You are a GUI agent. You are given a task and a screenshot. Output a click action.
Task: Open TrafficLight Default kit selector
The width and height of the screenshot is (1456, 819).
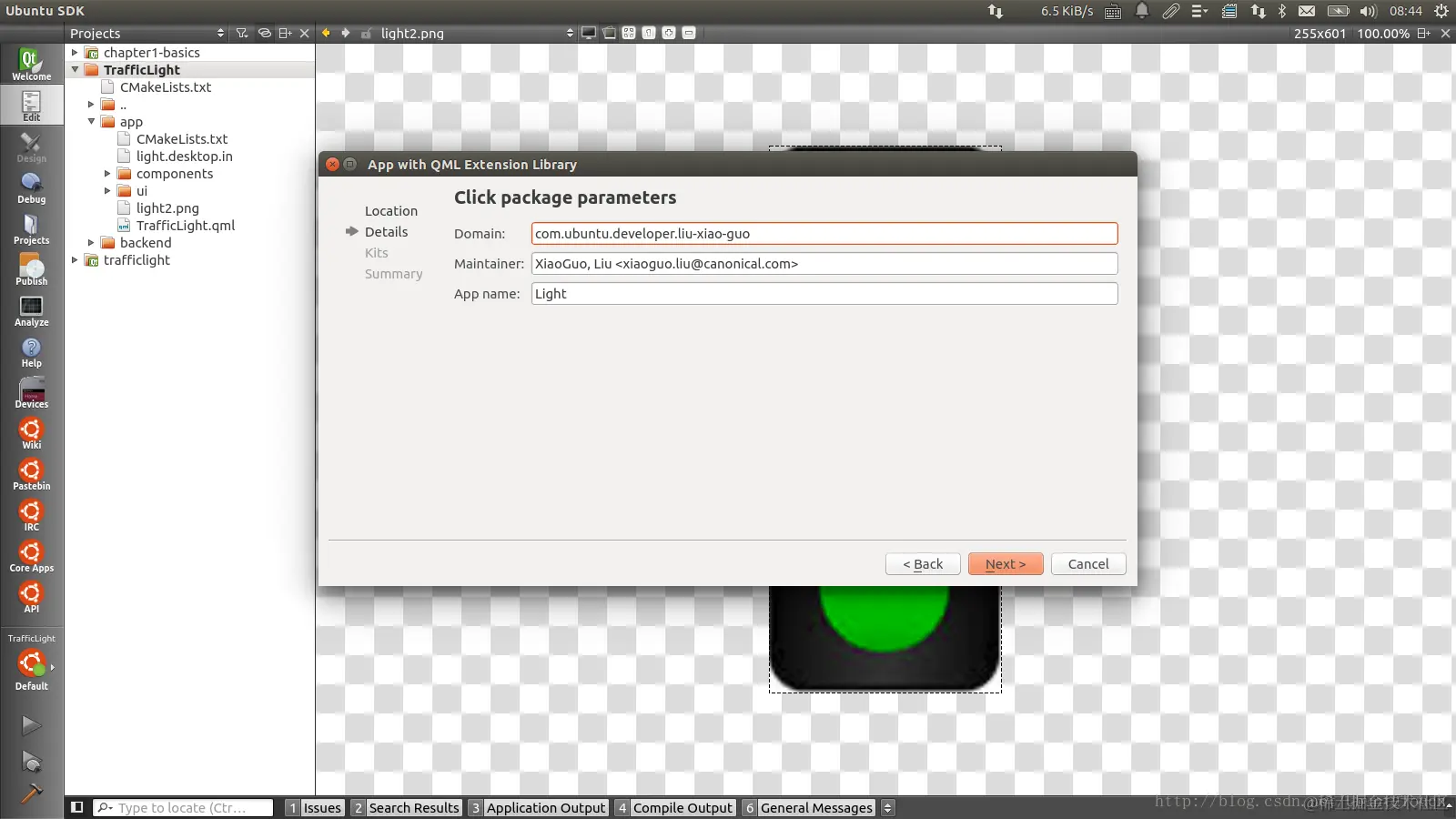[x=31, y=662]
